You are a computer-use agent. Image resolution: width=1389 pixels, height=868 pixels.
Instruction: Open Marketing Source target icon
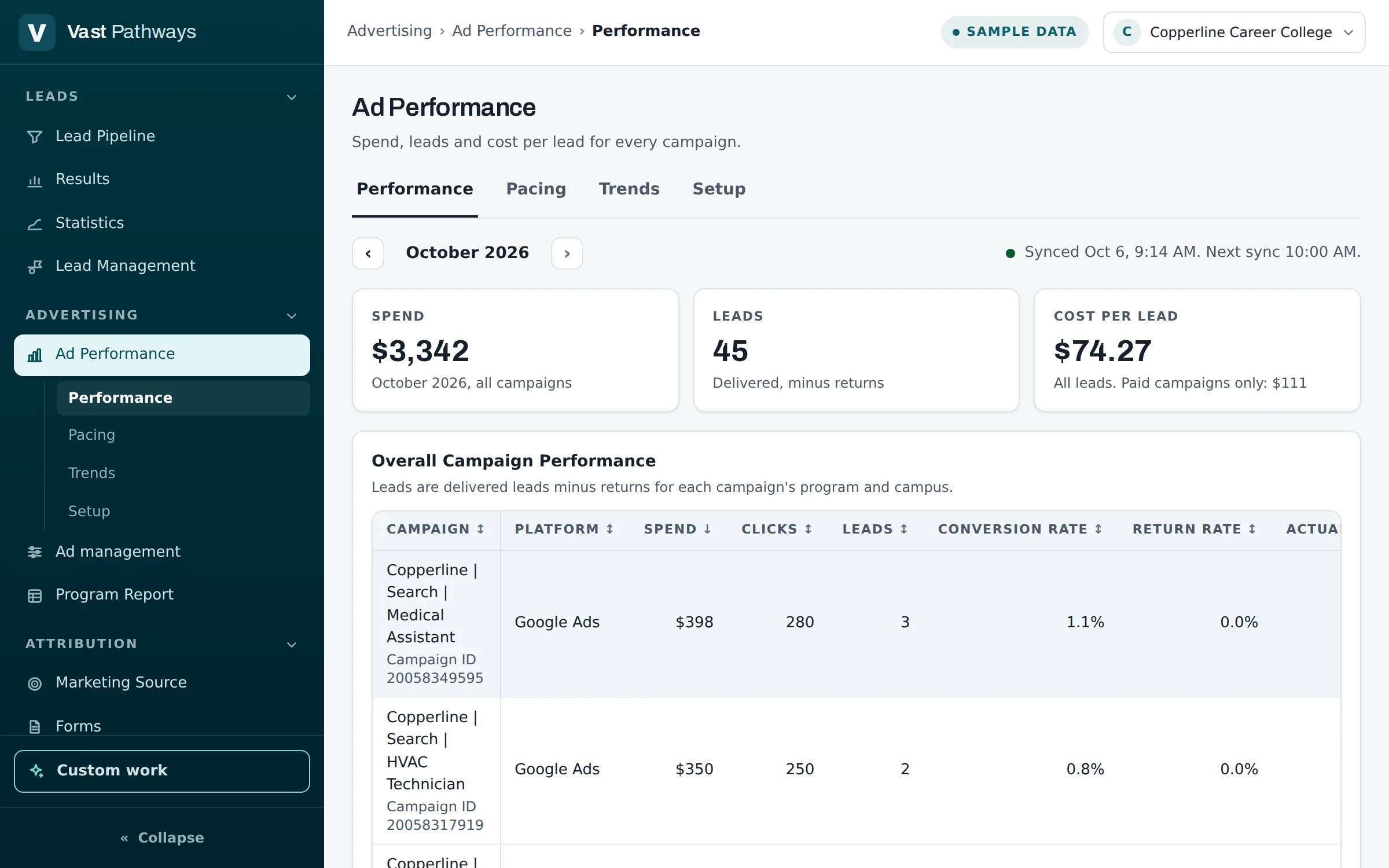(x=35, y=683)
